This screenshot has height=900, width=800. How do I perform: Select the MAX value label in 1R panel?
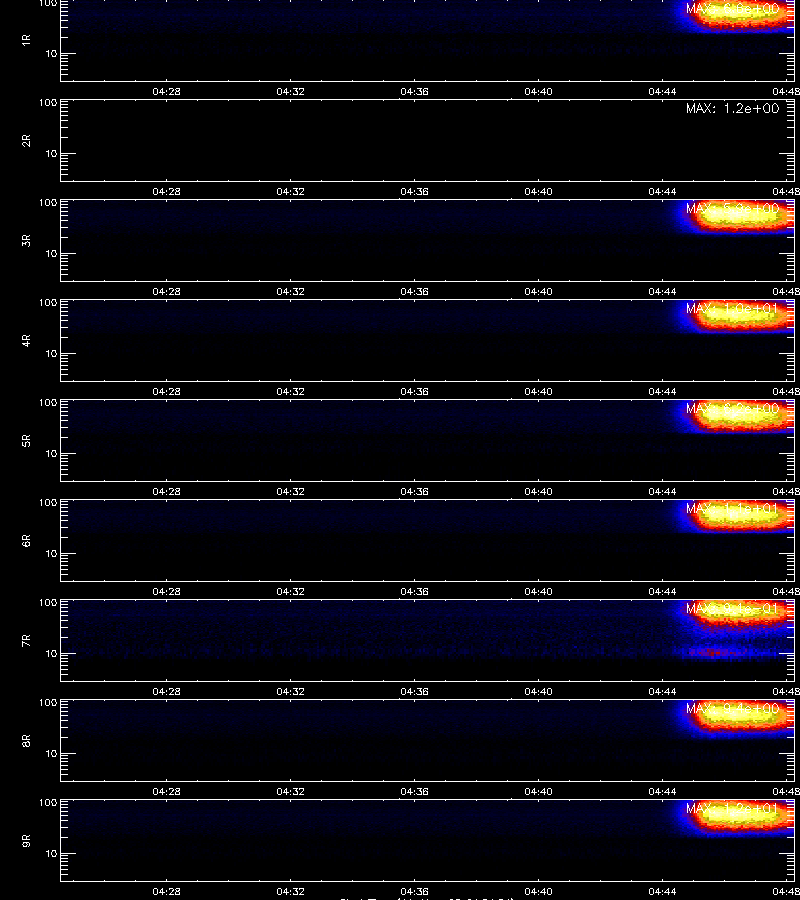pyautogui.click(x=732, y=9)
